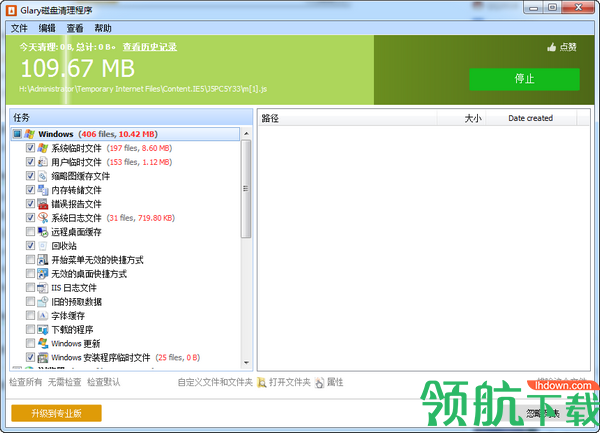Click the 无效的桌面快捷方式 icon
600x433 pixels.
click(x=42, y=273)
